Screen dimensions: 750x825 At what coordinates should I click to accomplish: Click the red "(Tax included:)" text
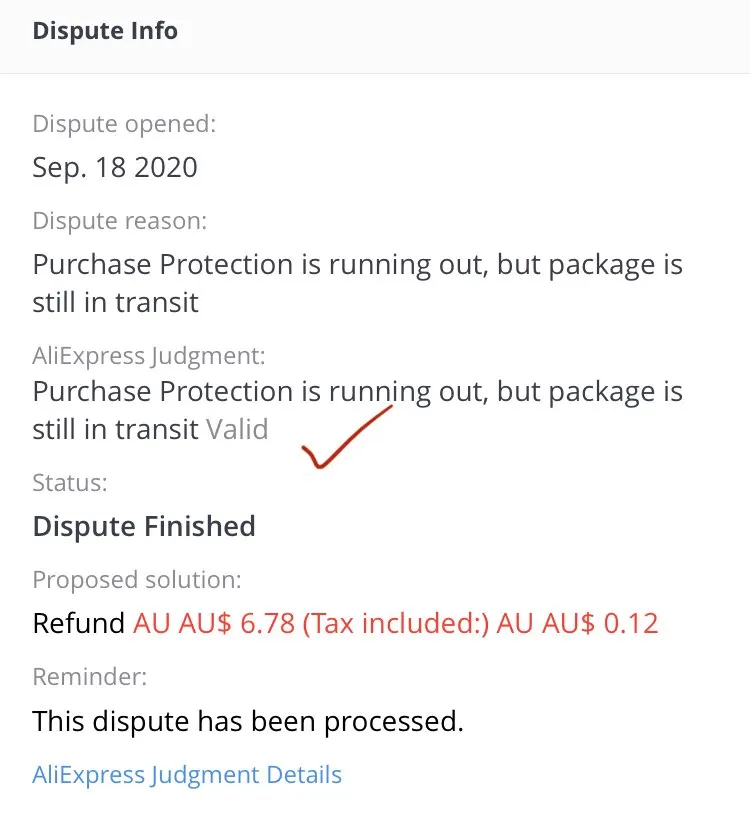point(396,623)
